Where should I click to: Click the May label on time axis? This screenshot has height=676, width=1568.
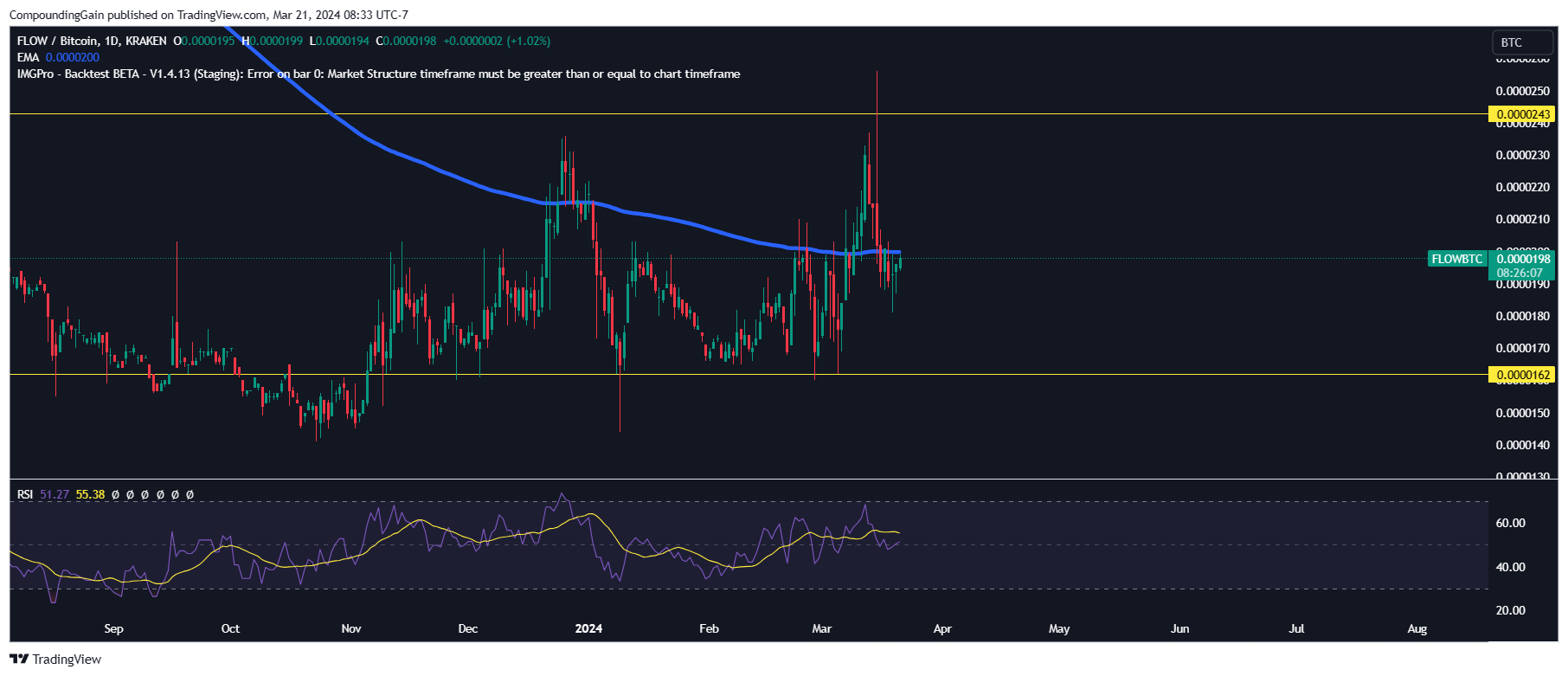(x=1059, y=628)
